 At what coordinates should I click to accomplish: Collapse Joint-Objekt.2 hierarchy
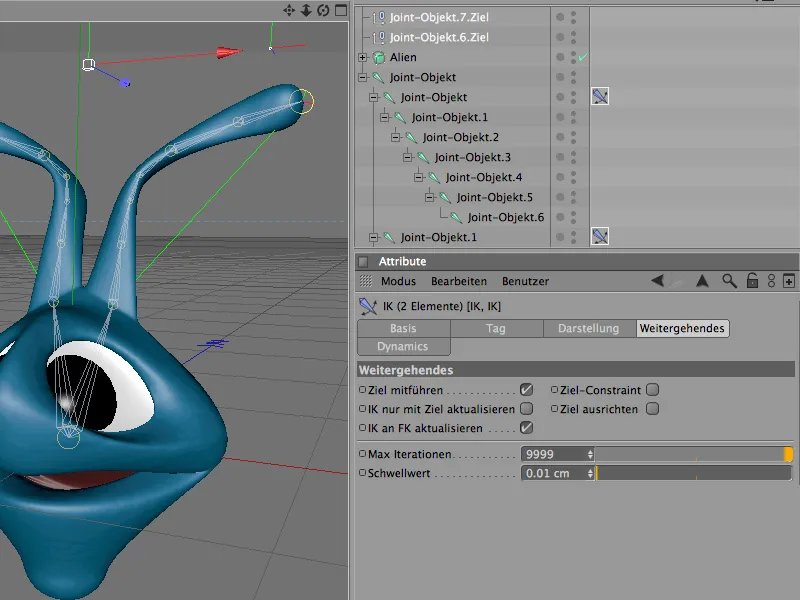click(396, 137)
